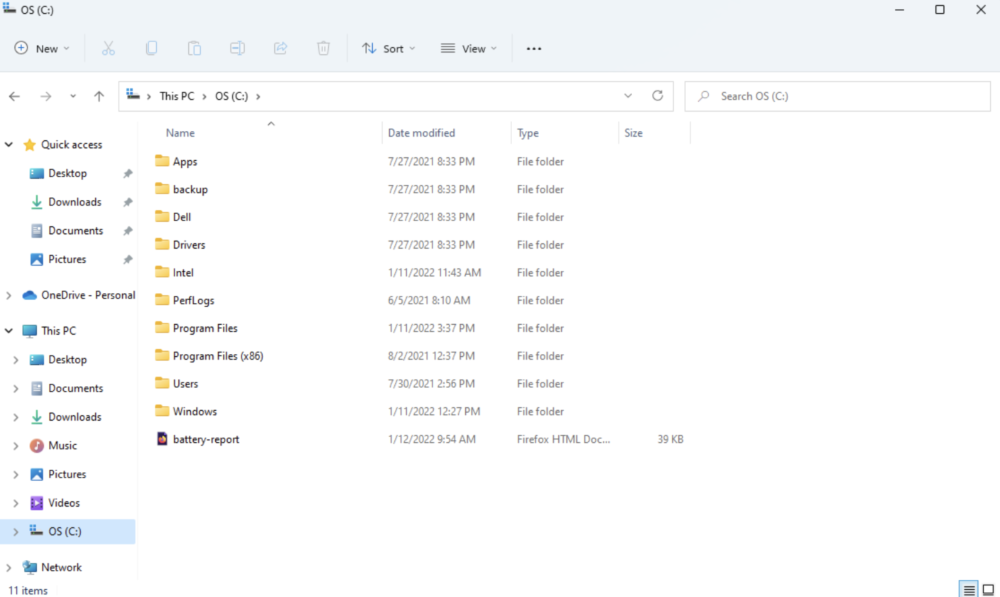This screenshot has width=1000, height=597.
Task: Open the New dropdown menu
Action: pos(42,48)
